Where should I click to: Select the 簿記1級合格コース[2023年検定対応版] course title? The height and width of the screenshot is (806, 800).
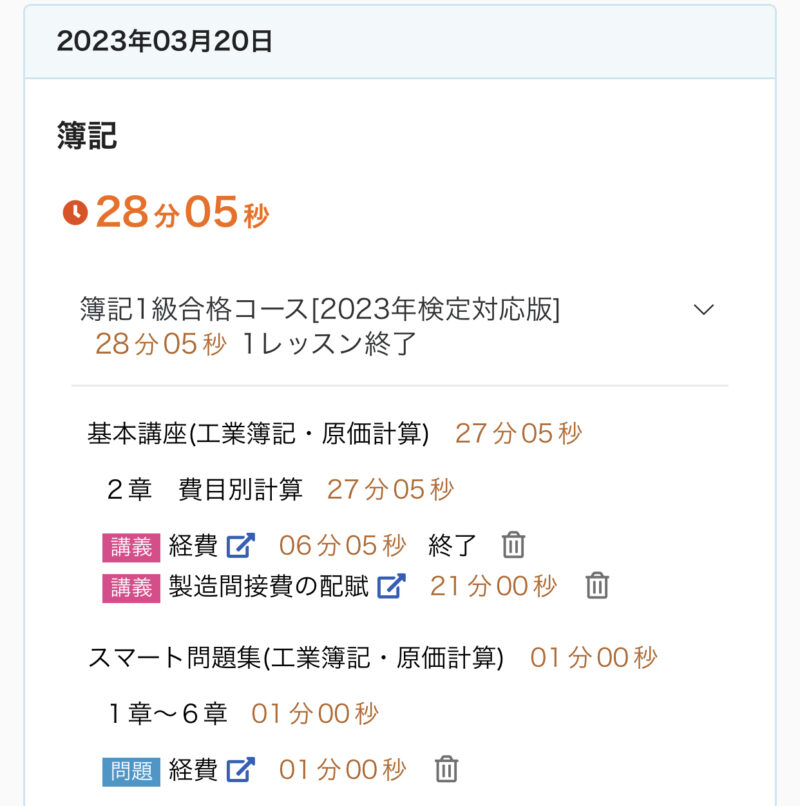(320, 310)
